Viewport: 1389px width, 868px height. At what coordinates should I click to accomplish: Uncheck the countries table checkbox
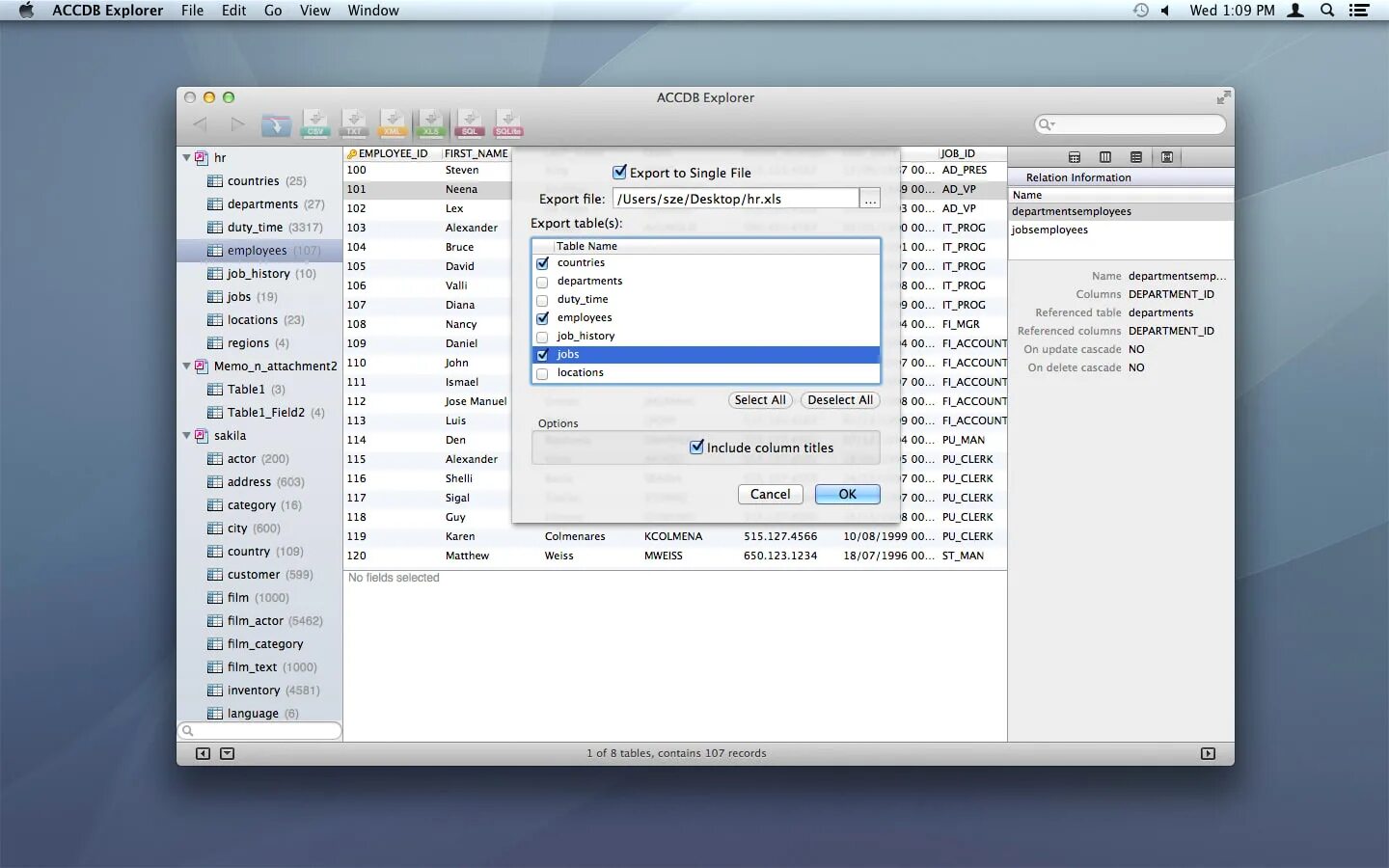tap(542, 263)
